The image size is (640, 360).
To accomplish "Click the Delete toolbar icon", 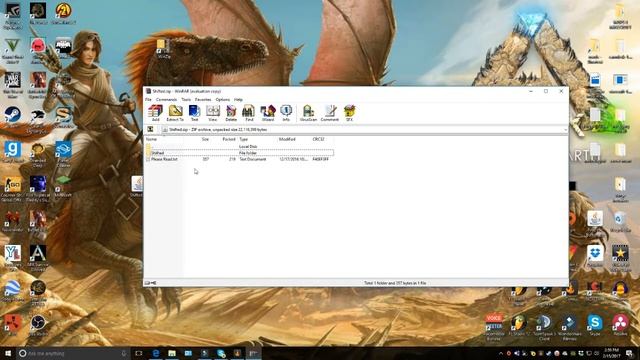I will (231, 113).
